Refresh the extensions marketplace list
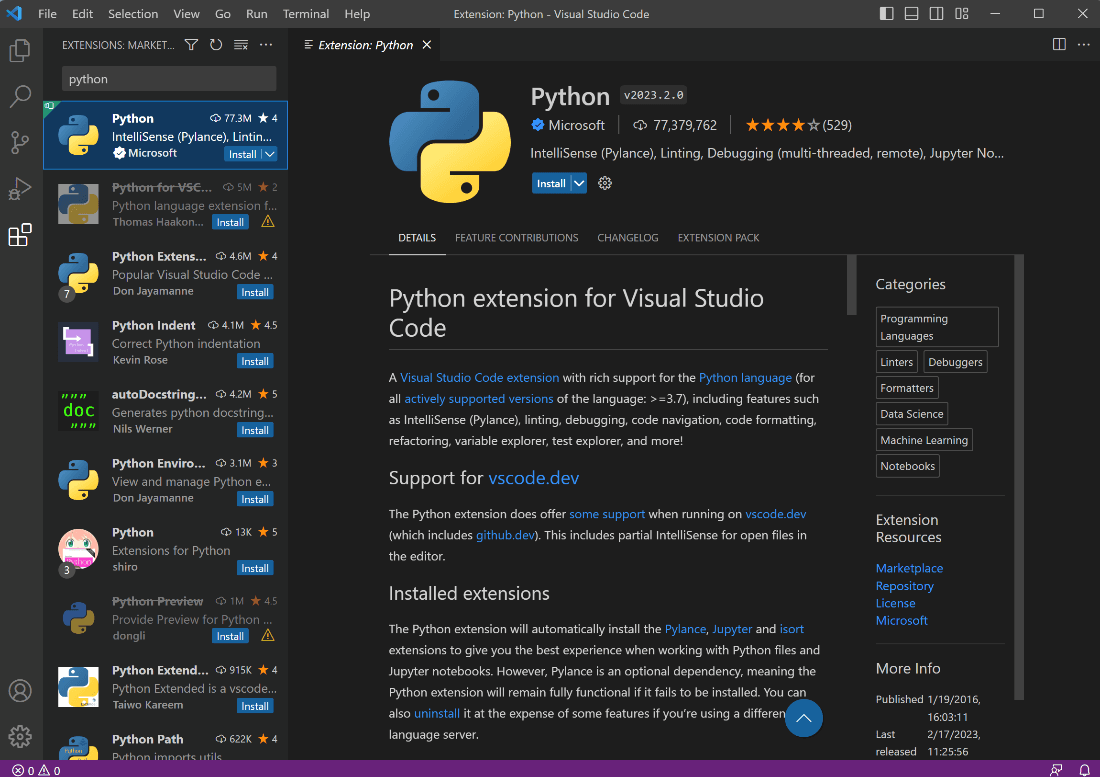The height and width of the screenshot is (777, 1100). 216,45
